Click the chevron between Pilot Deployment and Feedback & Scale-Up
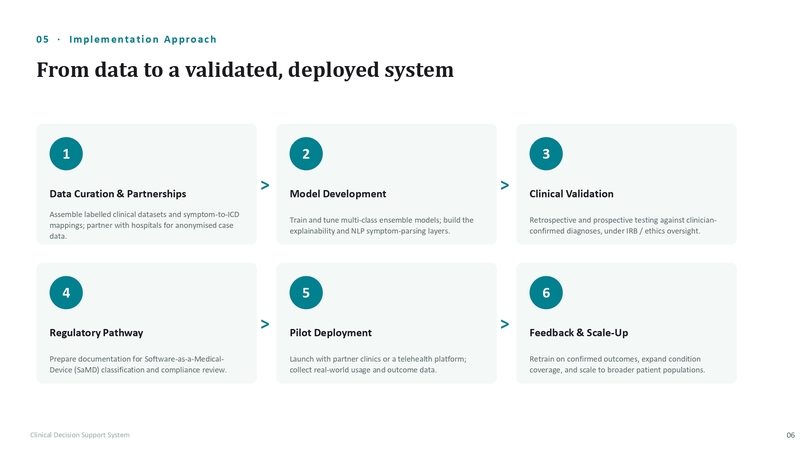 (505, 324)
